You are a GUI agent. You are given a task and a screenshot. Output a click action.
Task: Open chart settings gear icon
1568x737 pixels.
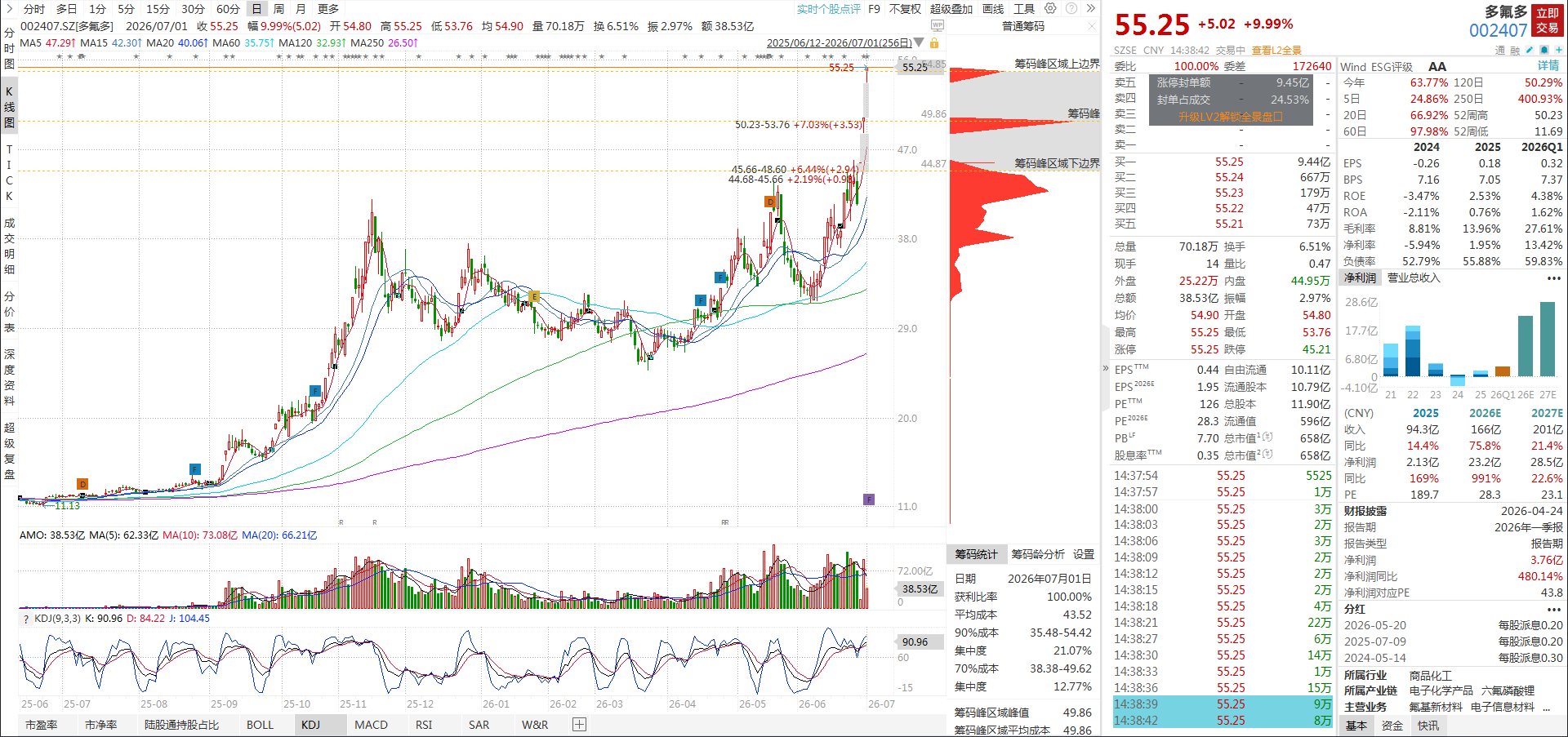tap(1050, 8)
